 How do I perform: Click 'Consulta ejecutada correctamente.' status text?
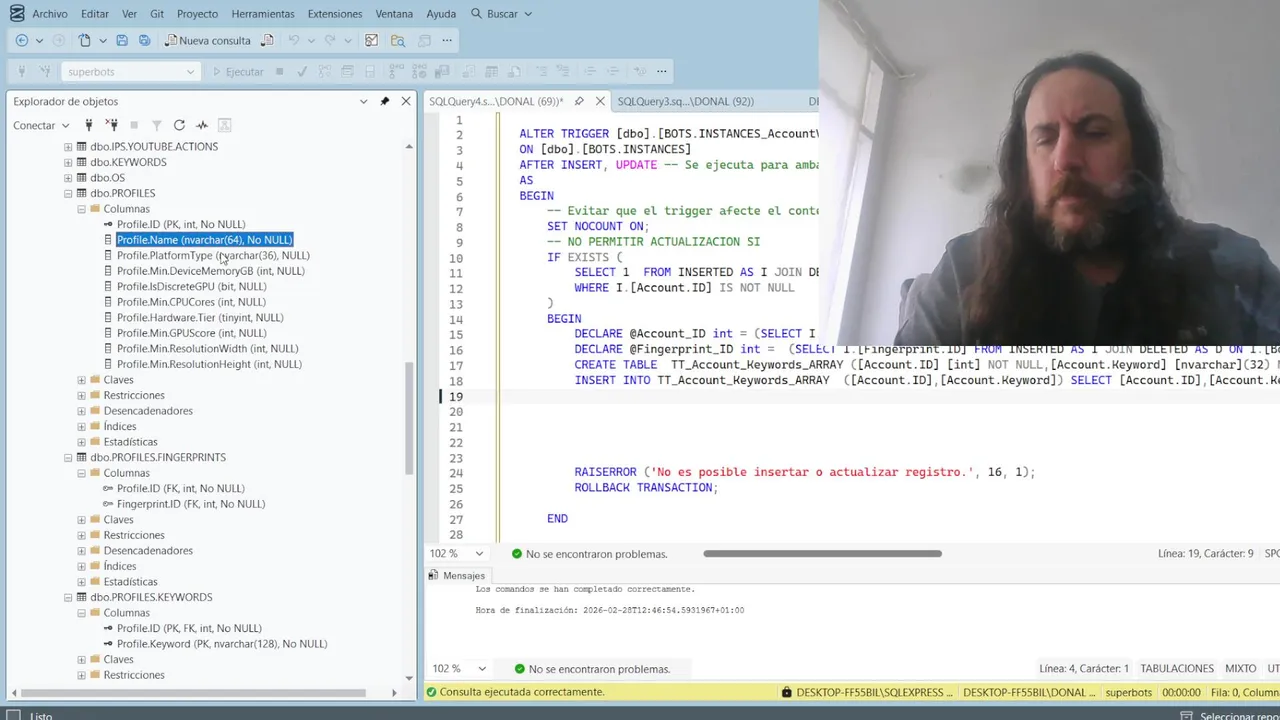tap(522, 692)
